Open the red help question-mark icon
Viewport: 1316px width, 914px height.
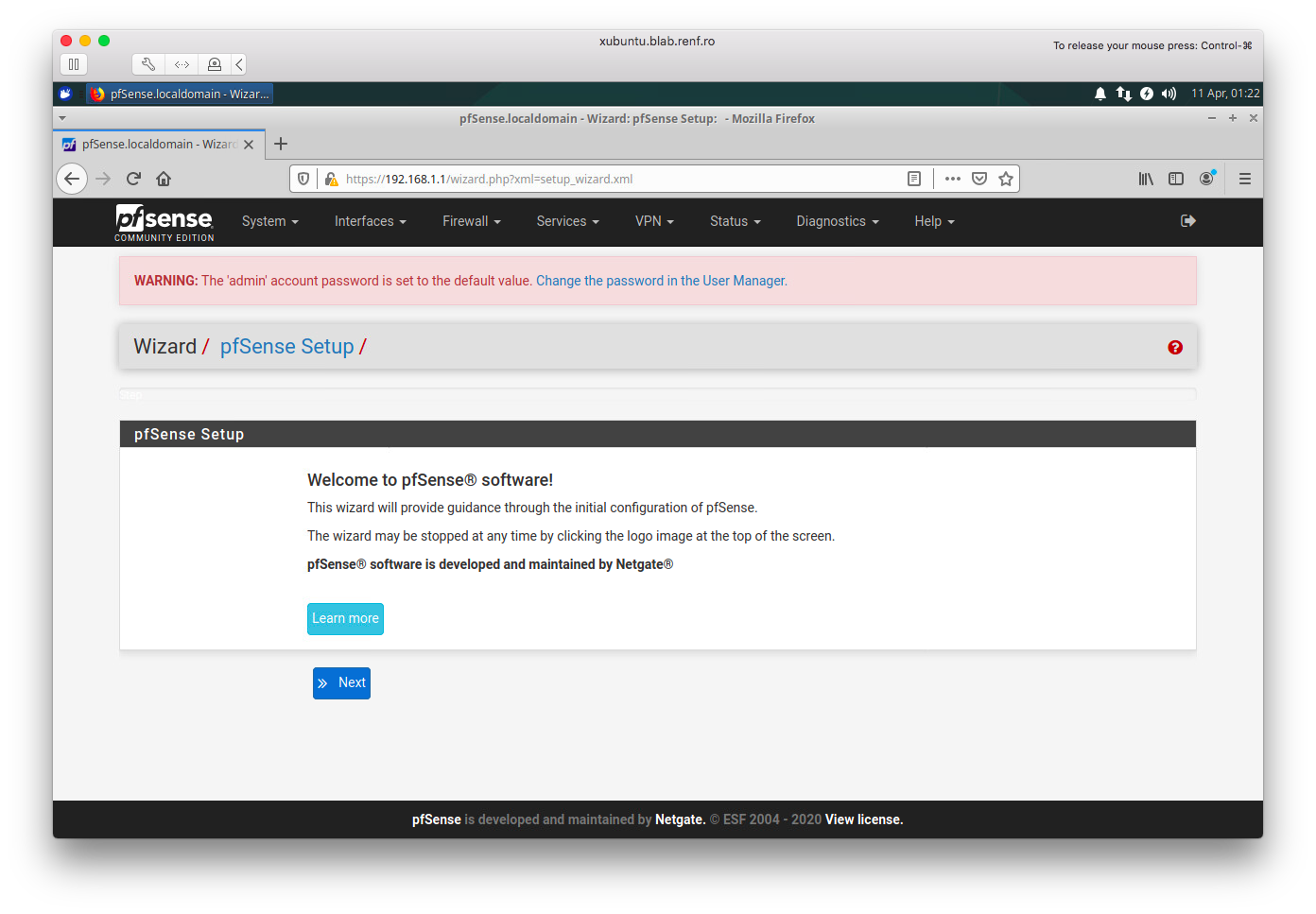1175,347
